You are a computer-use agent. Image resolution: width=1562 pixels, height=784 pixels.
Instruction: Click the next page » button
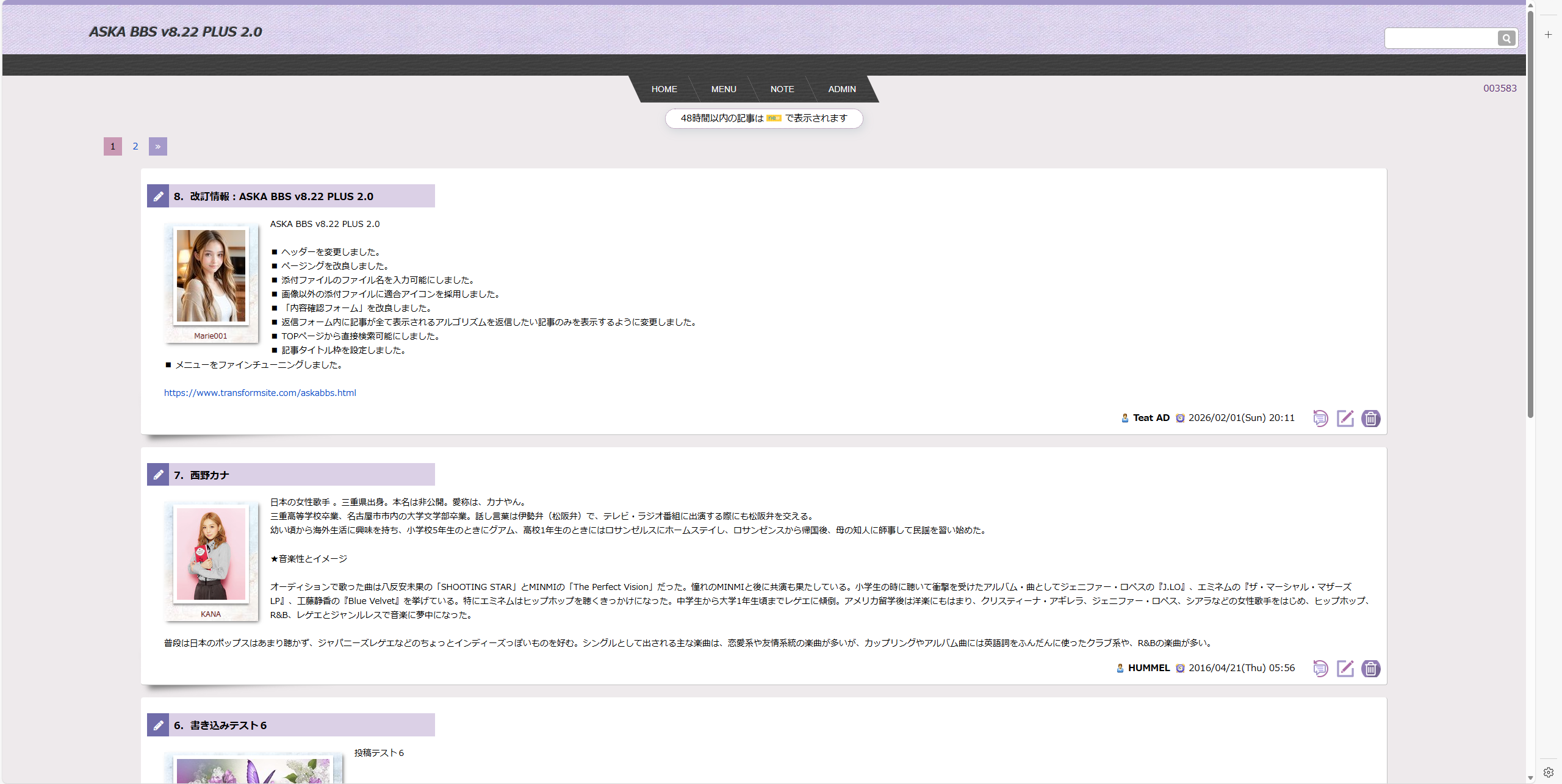(157, 146)
